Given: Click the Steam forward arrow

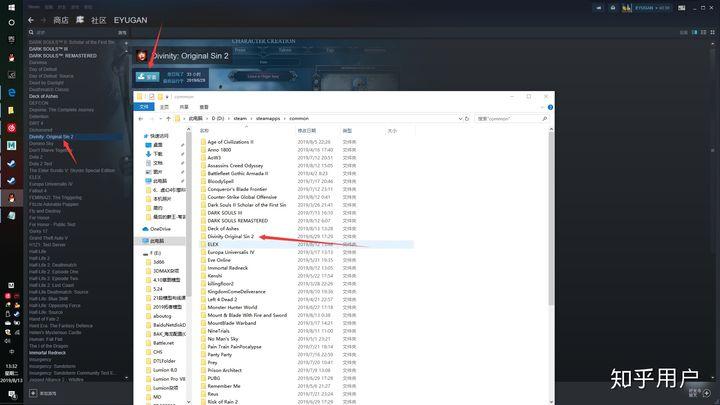Looking at the screenshot, I should (43, 20).
